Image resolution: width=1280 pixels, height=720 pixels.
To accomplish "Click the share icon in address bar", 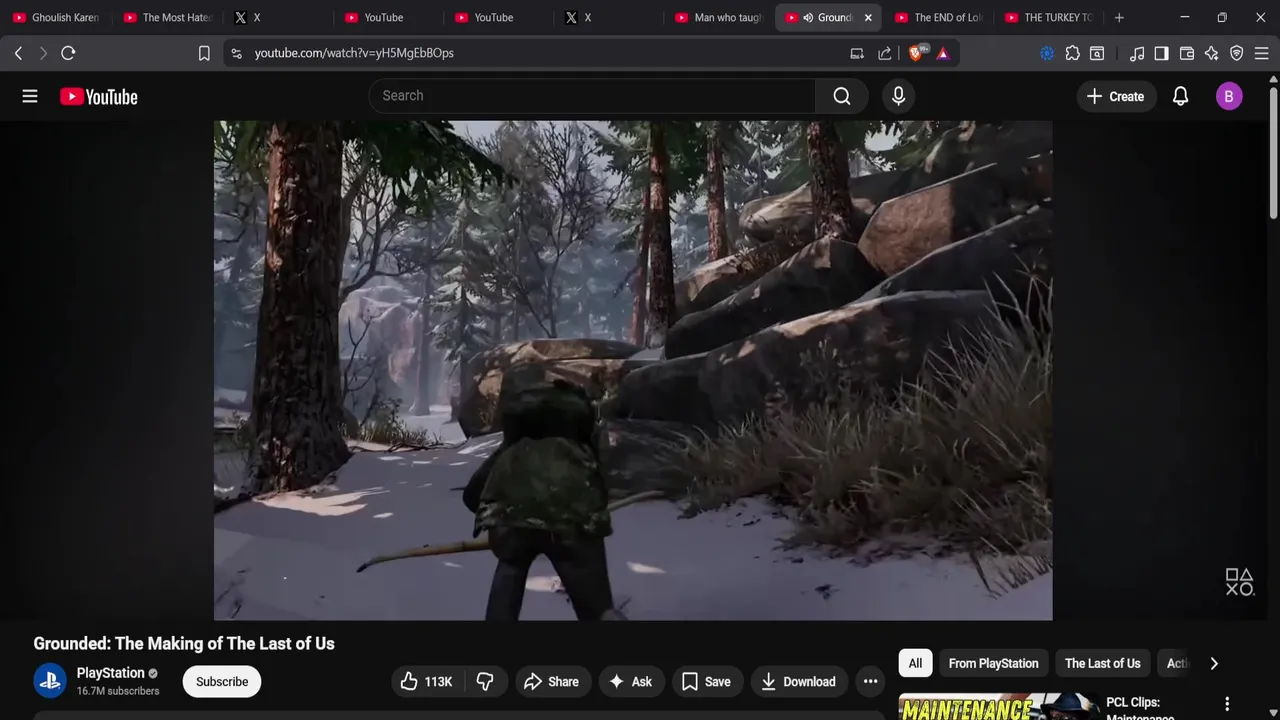I will [x=884, y=53].
